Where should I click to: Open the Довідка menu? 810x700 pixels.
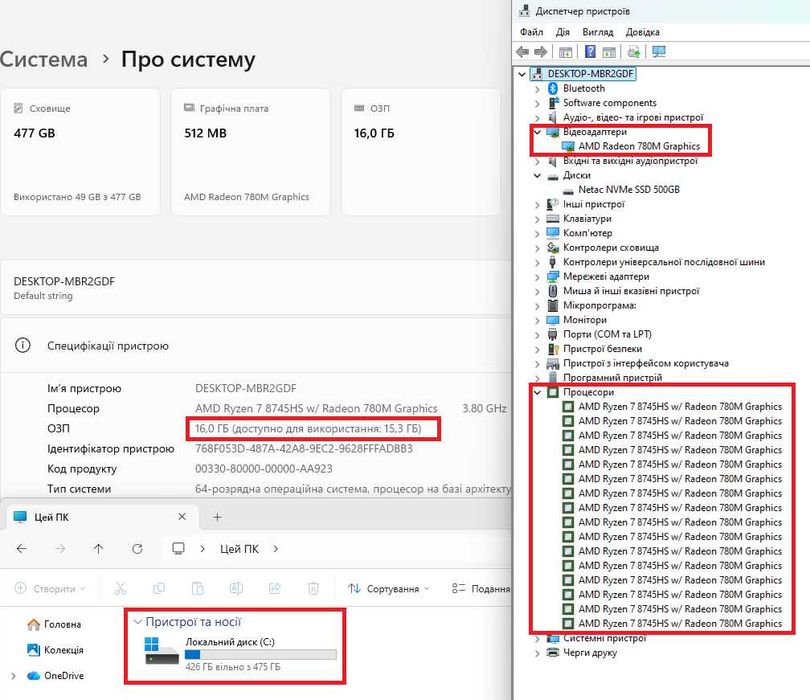click(x=643, y=32)
